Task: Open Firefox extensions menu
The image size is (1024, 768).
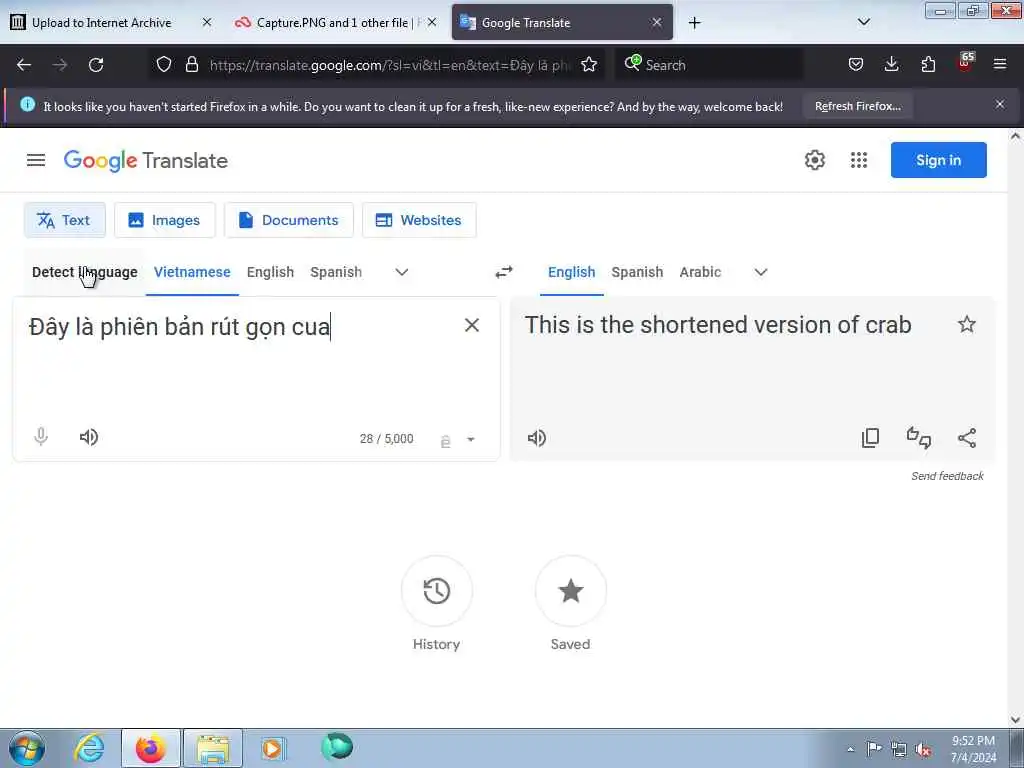Action: (x=928, y=65)
